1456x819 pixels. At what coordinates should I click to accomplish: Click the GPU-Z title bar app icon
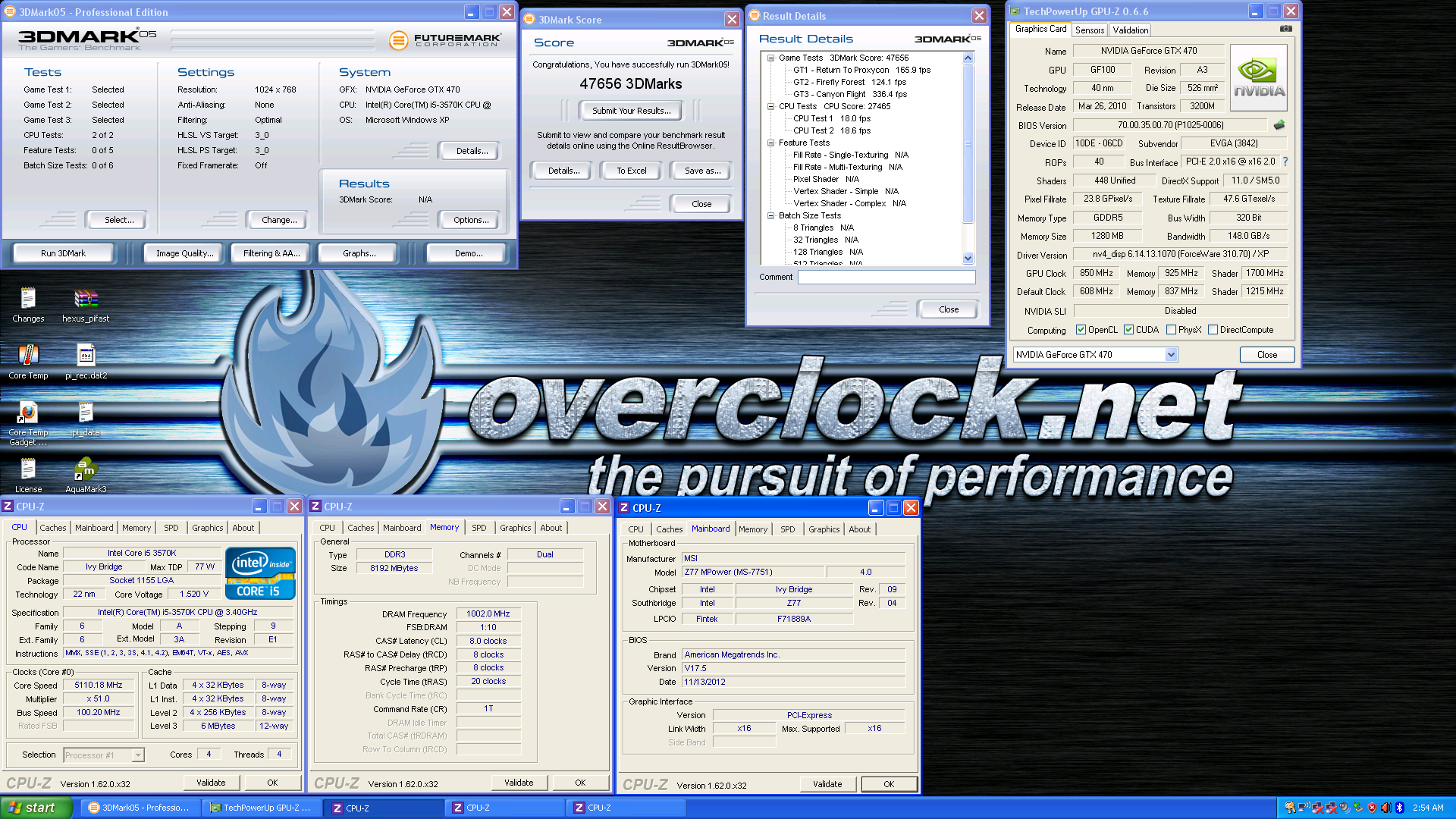point(1015,11)
